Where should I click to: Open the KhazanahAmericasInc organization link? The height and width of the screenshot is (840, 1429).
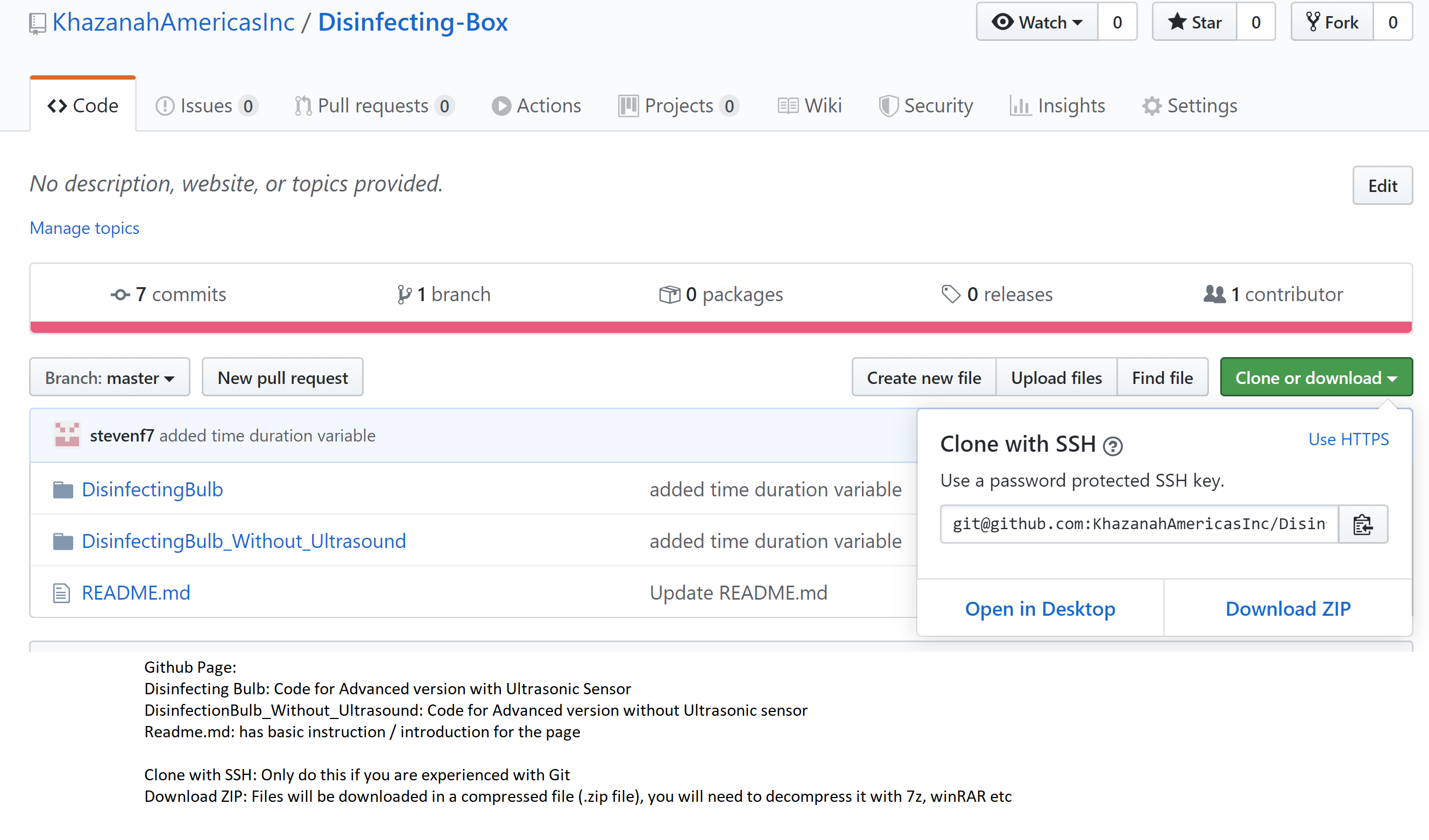coord(174,22)
